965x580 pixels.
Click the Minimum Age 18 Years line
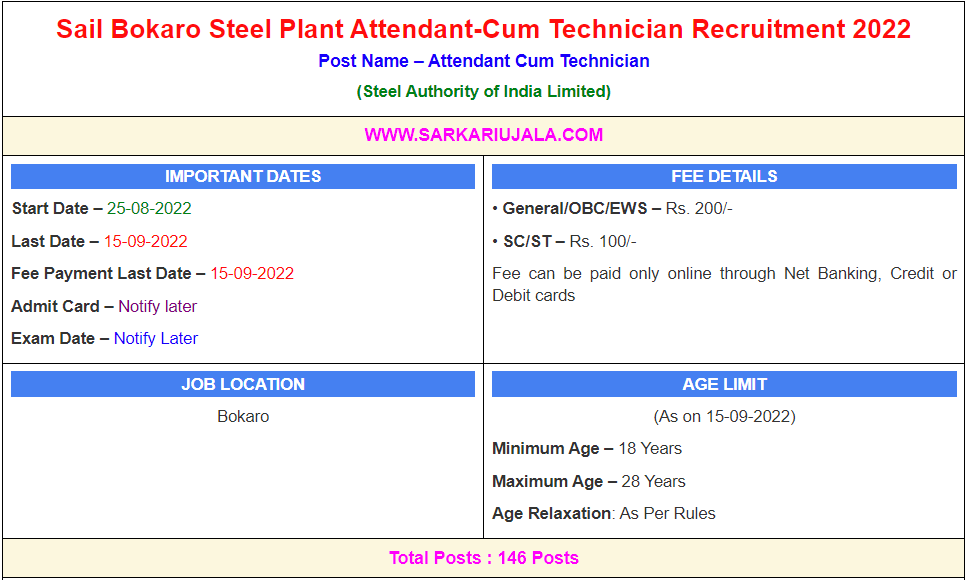pyautogui.click(x=587, y=448)
